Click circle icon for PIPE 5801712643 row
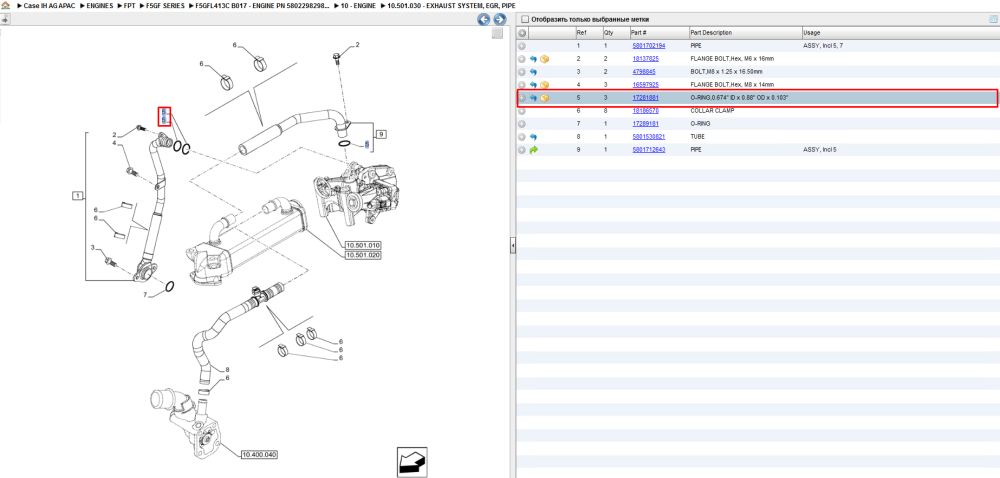 tap(522, 150)
